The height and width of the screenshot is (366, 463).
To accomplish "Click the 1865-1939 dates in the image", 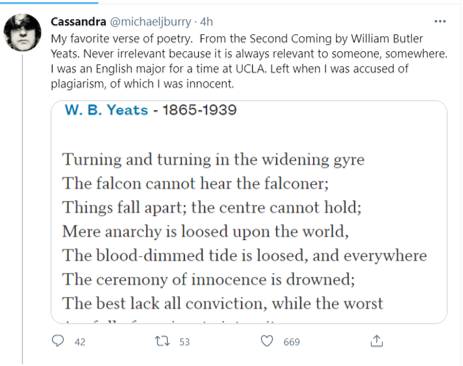I will point(199,110).
